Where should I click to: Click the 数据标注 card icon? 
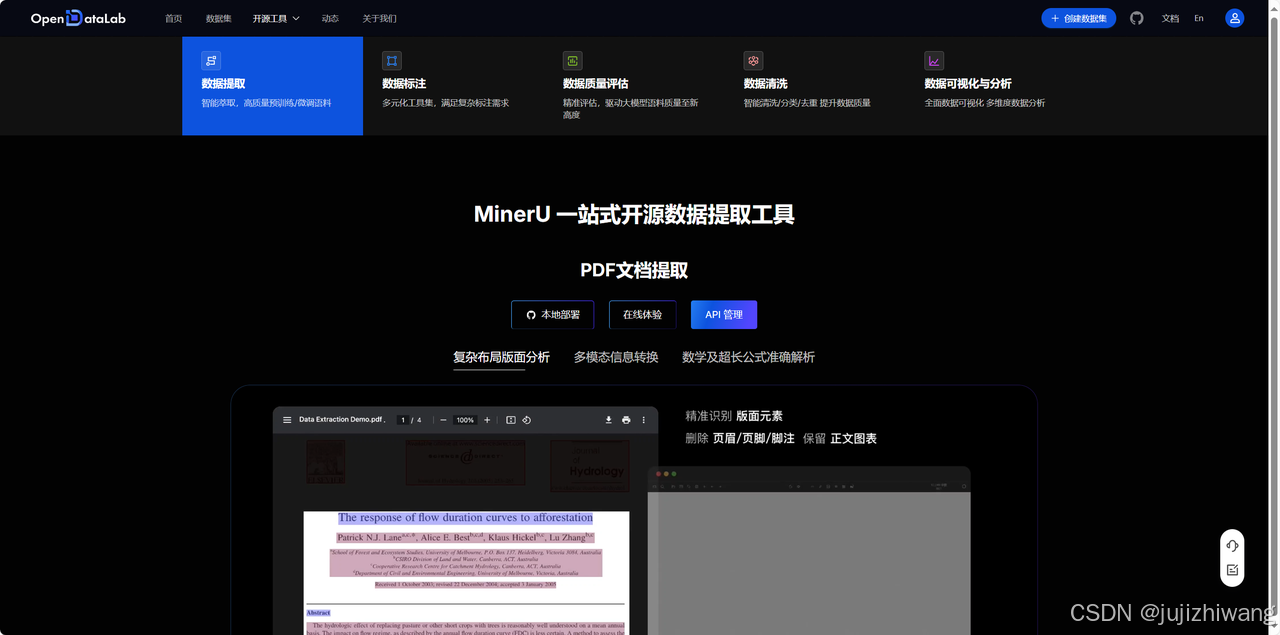click(x=391, y=60)
